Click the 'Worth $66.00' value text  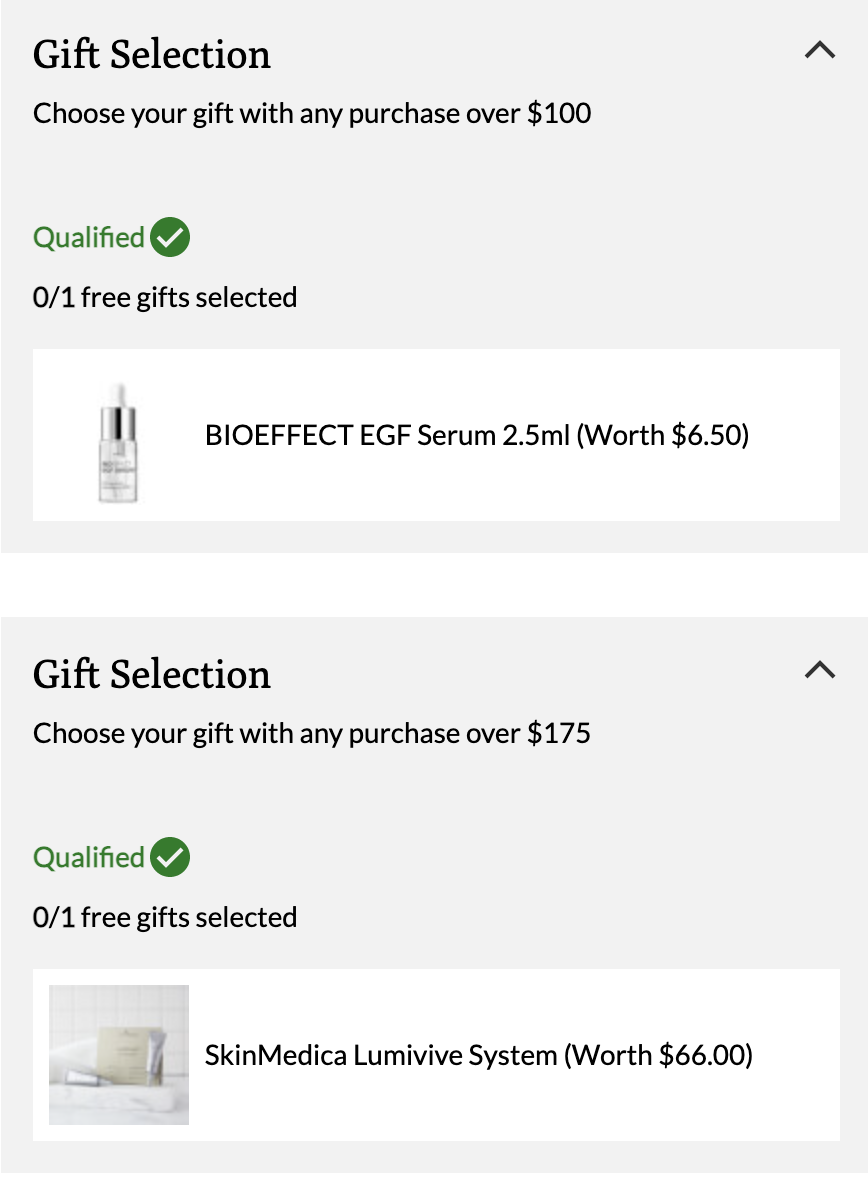(658, 1055)
